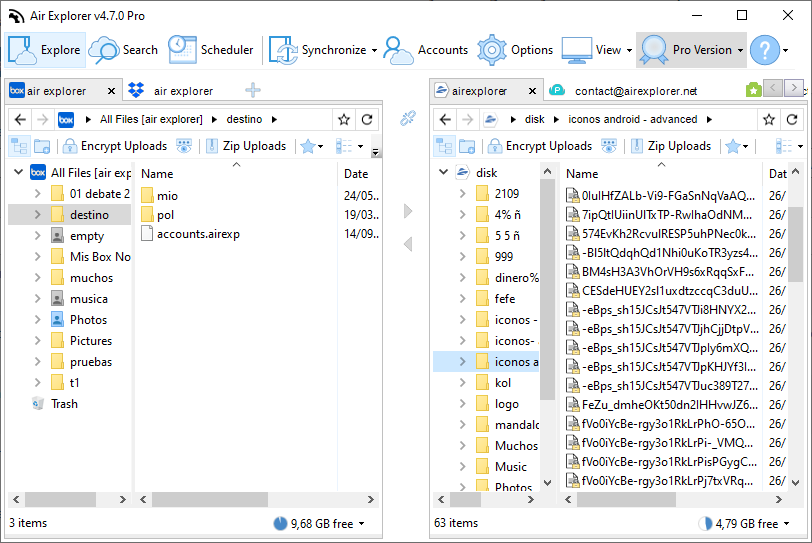Collapse the 'disk' tree root
Screen dimensions: 812x543
(443, 172)
